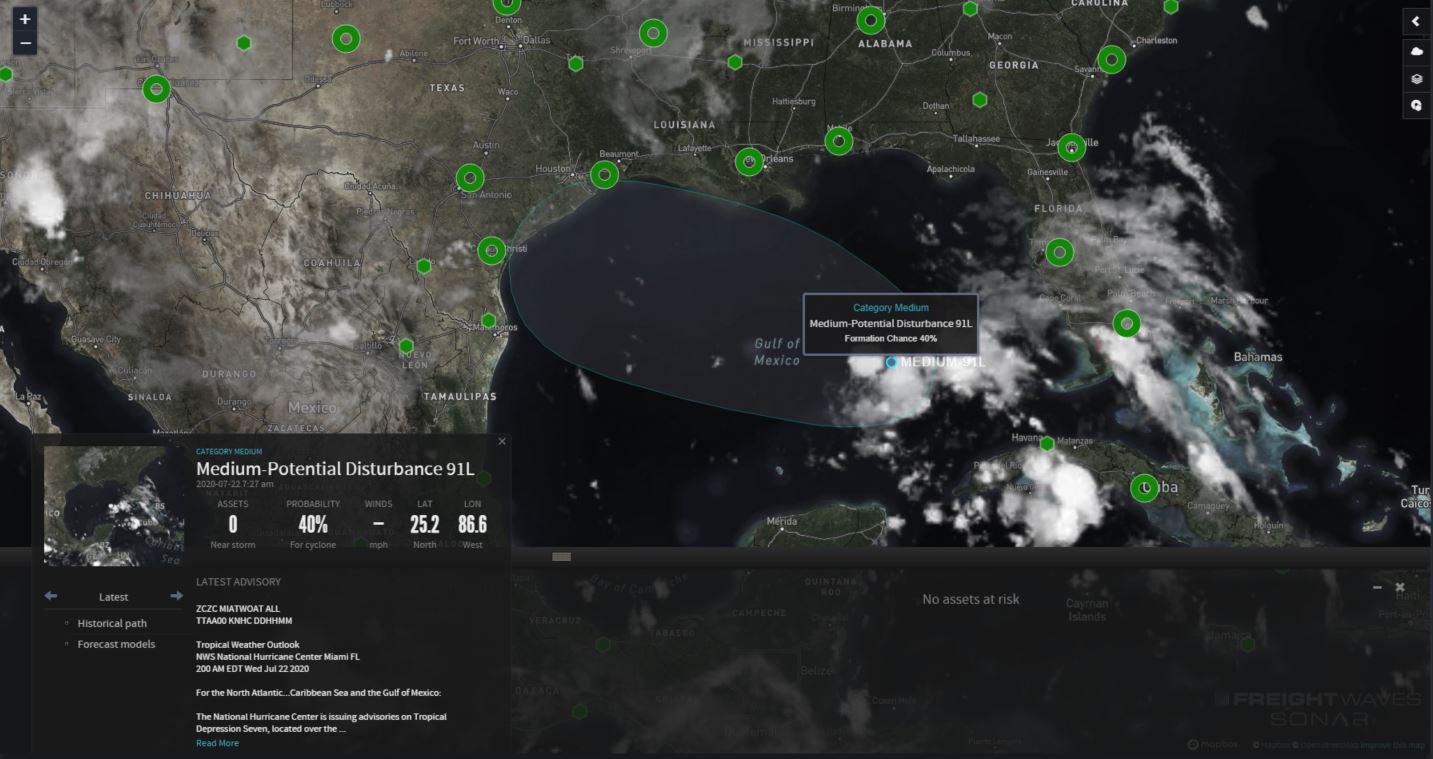Screen dimensions: 1433x759
Task: Close the disturbance 91L info panel
Action: pos(502,441)
